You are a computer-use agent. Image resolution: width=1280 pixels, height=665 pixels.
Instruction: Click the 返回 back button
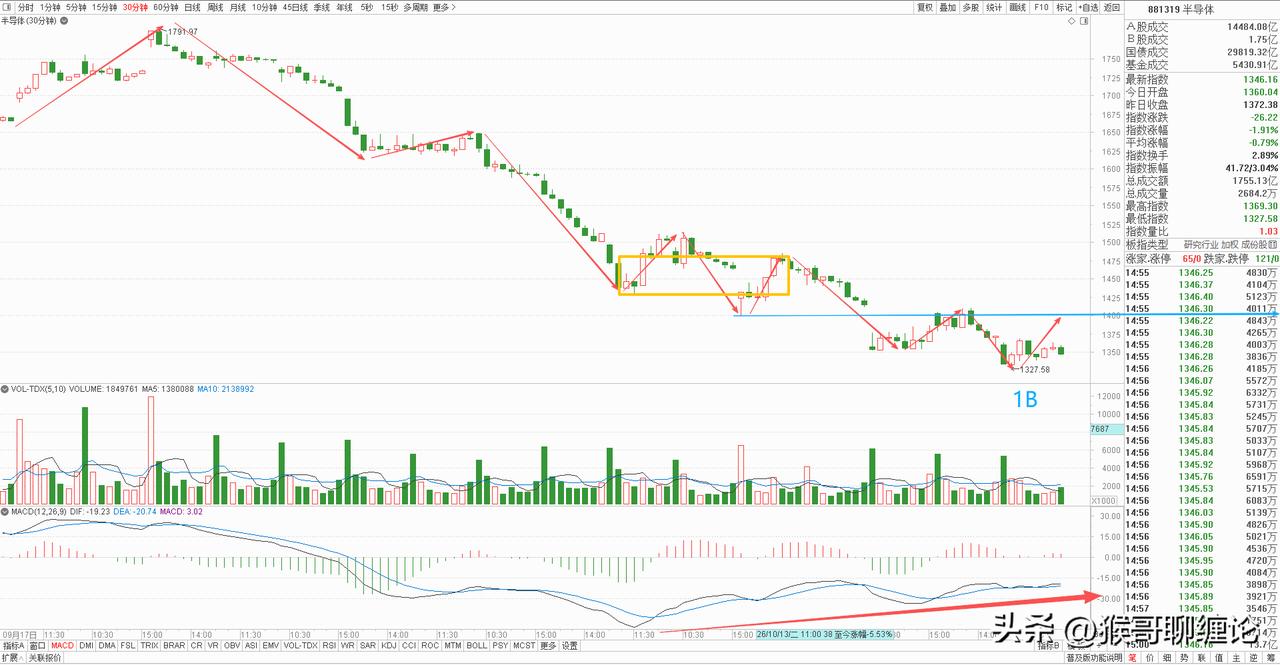coord(1112,7)
